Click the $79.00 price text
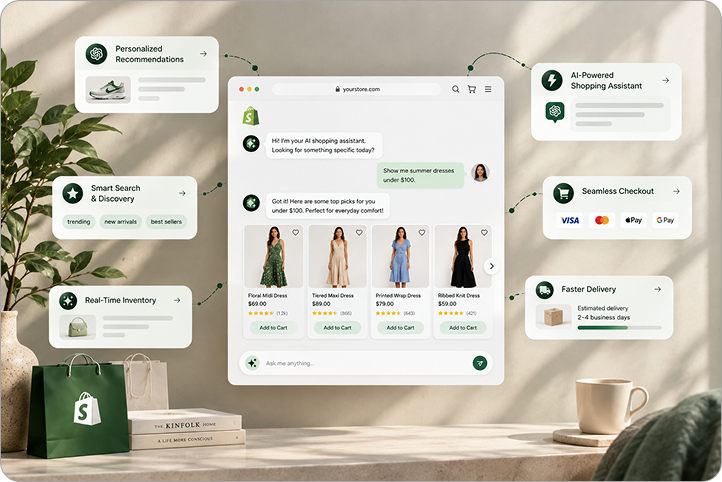This screenshot has height=482, width=722. 385,304
